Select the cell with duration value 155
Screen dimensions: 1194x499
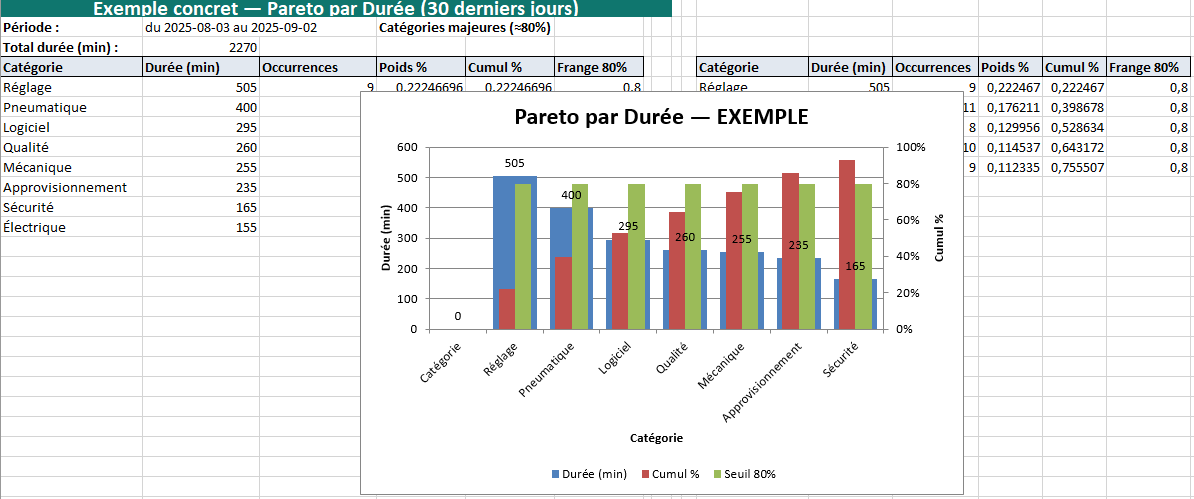tap(200, 227)
